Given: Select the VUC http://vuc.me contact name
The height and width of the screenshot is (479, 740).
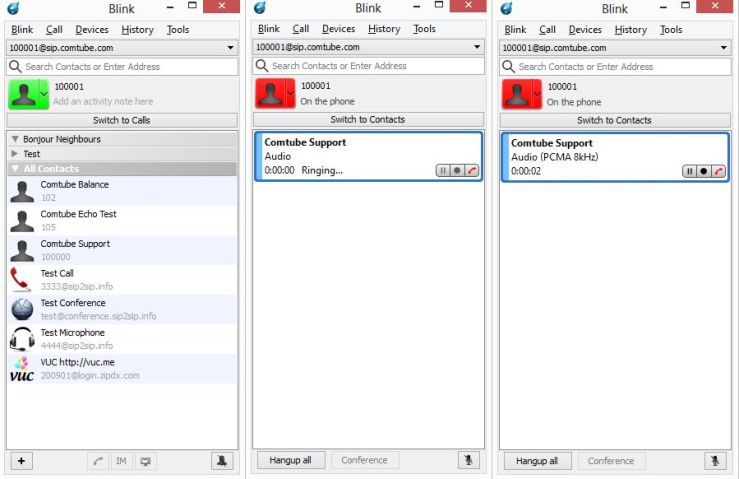Looking at the screenshot, I should pyautogui.click(x=77, y=362).
